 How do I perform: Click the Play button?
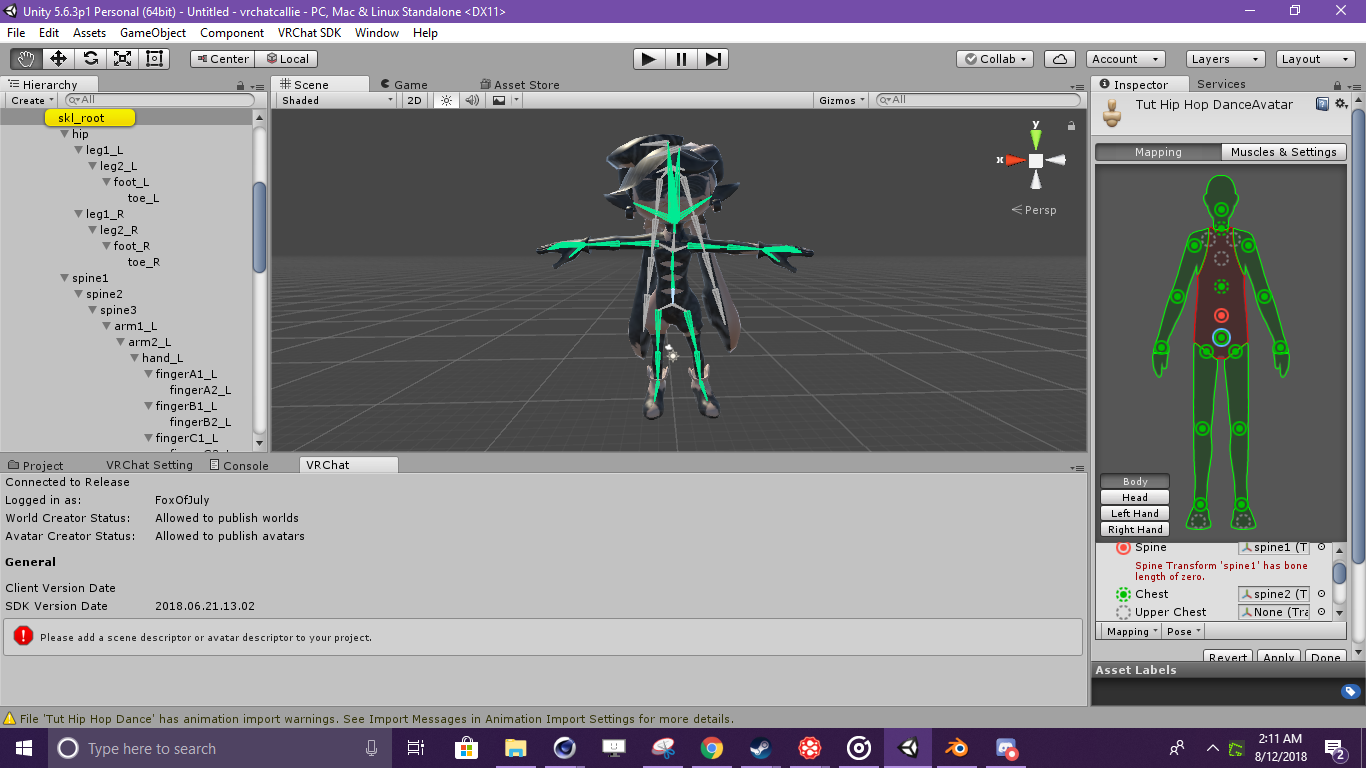(649, 59)
